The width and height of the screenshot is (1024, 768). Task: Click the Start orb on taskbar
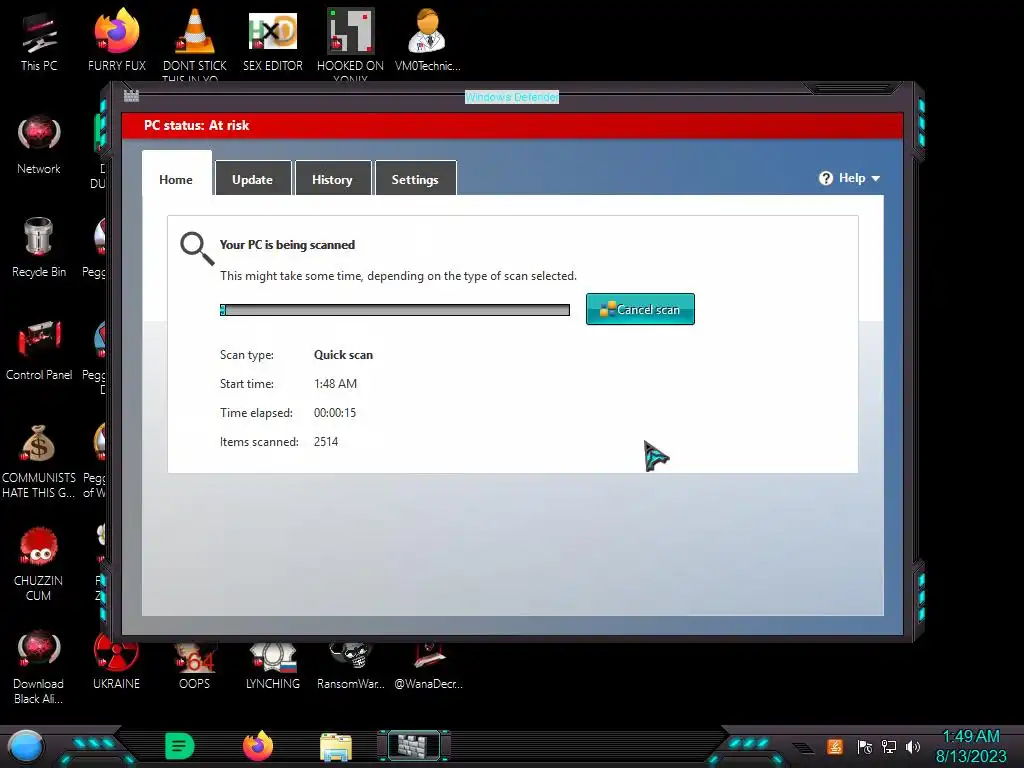point(25,746)
